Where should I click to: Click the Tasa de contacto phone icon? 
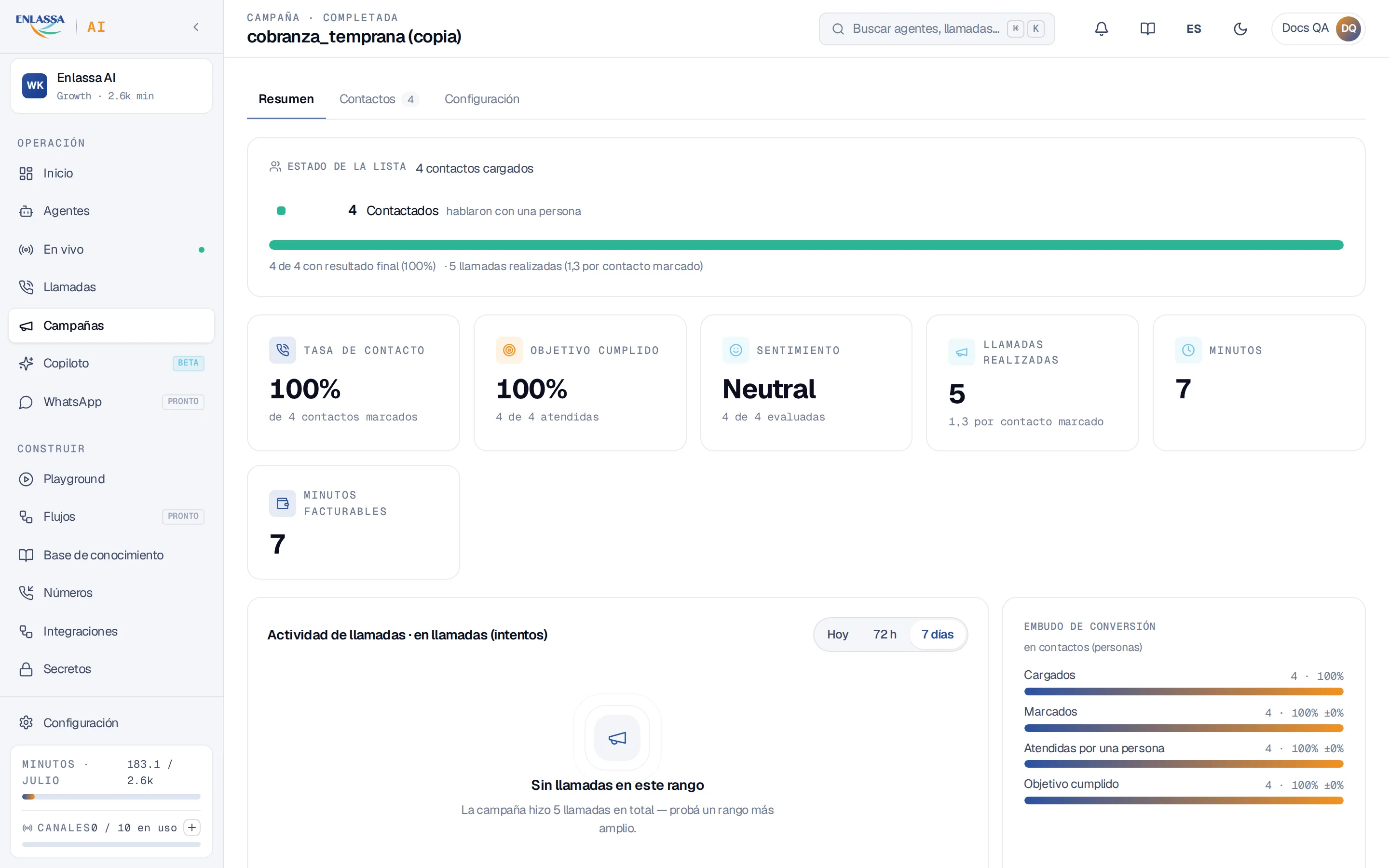pos(283,350)
